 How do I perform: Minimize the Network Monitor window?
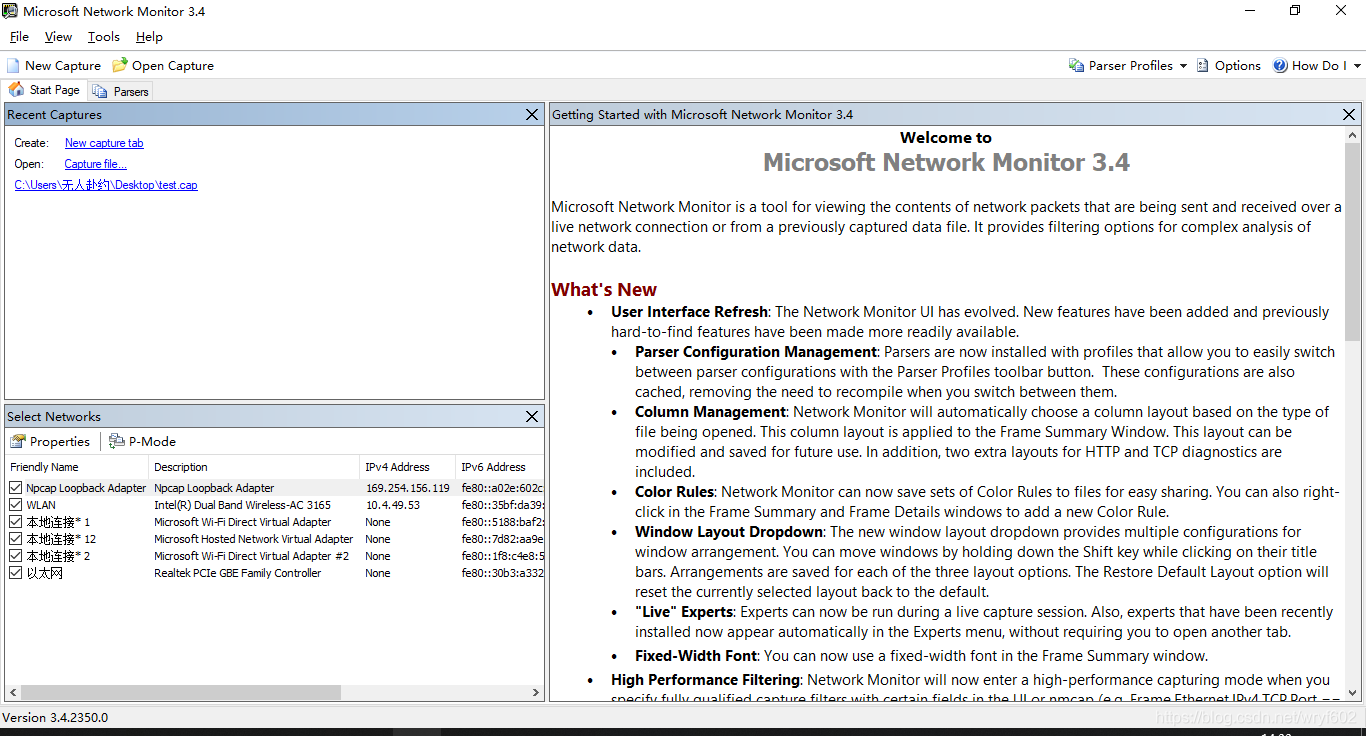point(1250,11)
